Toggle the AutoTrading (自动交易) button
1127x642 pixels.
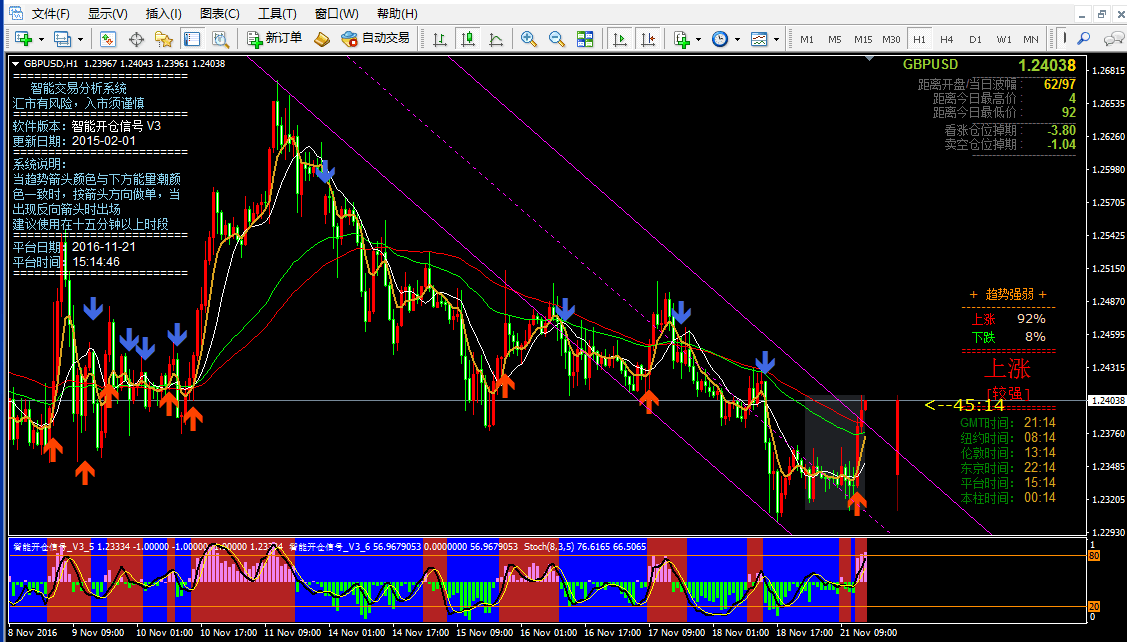(x=375, y=39)
